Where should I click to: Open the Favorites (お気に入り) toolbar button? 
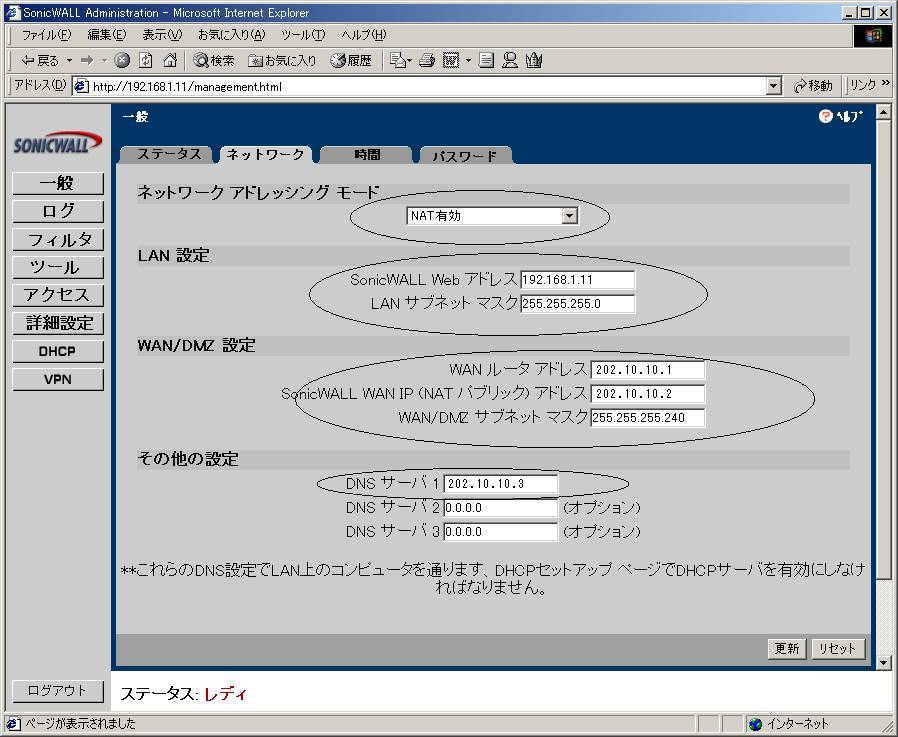click(282, 60)
